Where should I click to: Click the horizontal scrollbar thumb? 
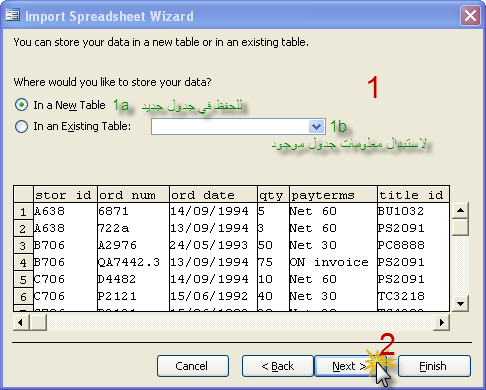38,322
